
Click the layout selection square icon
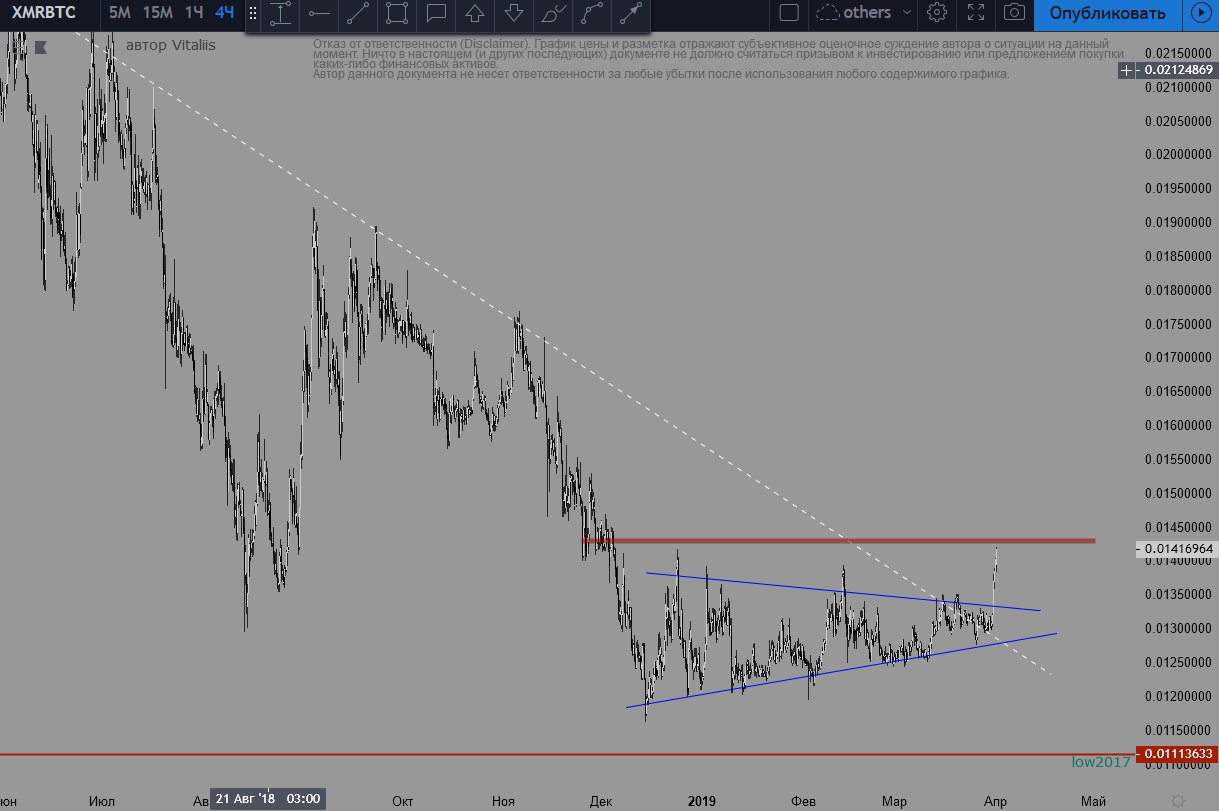[x=789, y=13]
